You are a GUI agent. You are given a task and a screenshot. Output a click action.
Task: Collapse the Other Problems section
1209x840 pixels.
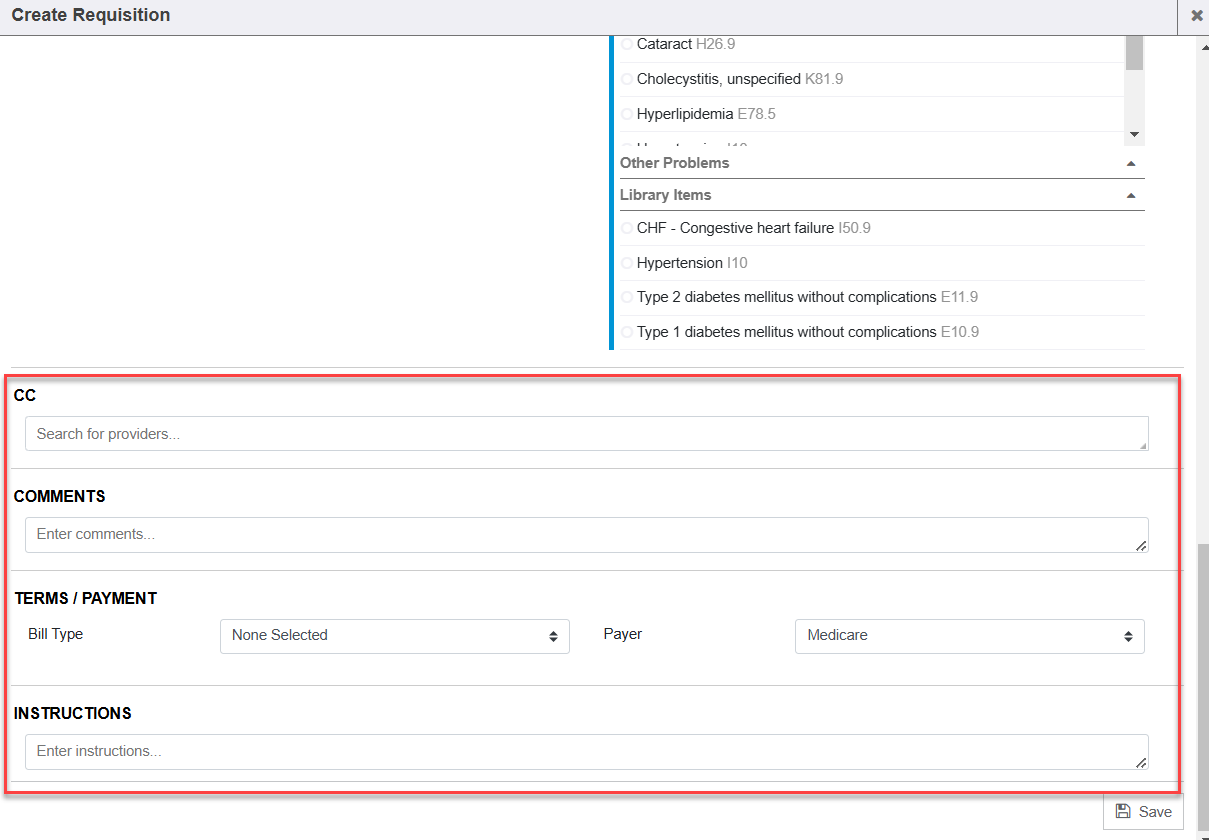[1131, 163]
